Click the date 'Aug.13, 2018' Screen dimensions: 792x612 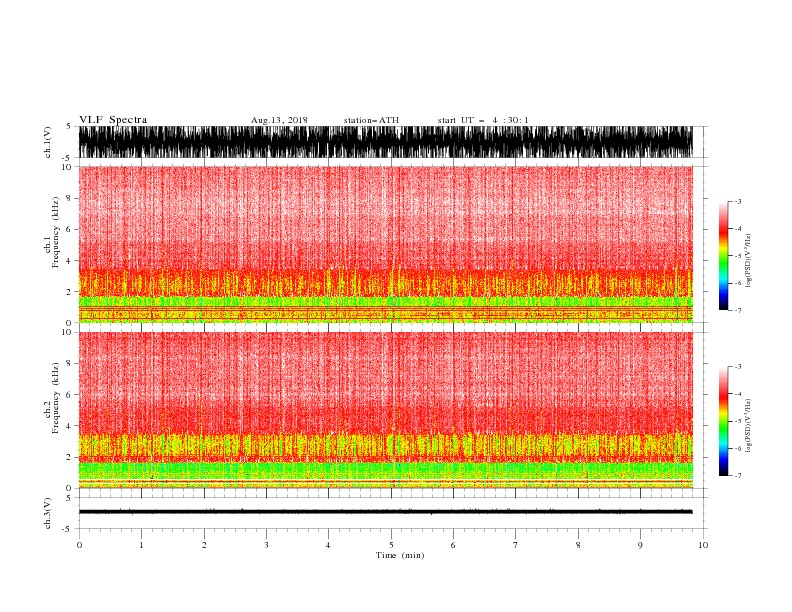pyautogui.click(x=279, y=120)
